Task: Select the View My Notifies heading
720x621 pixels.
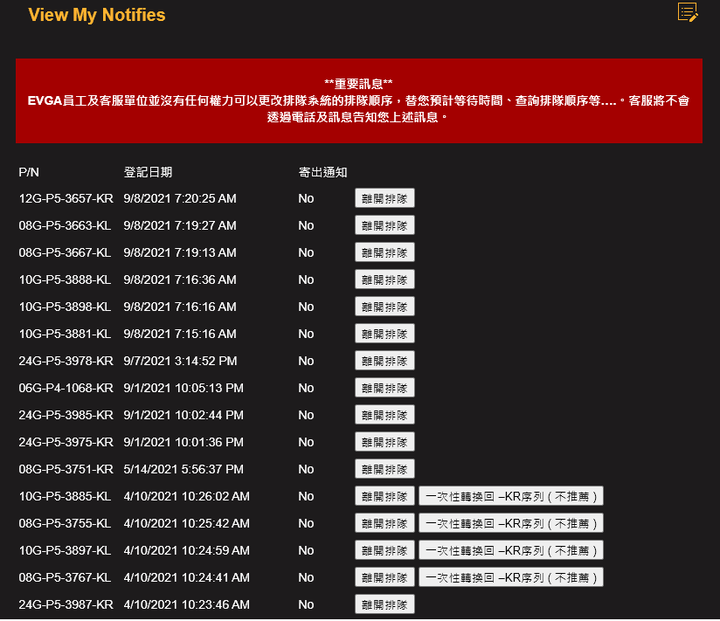Action: (96, 15)
